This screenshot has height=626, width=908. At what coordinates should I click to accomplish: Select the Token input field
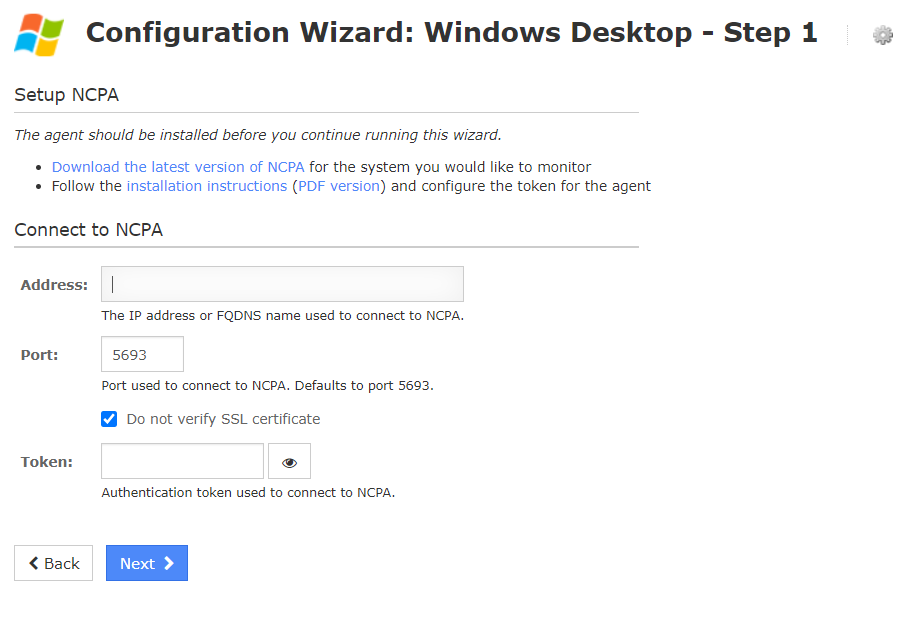[183, 462]
